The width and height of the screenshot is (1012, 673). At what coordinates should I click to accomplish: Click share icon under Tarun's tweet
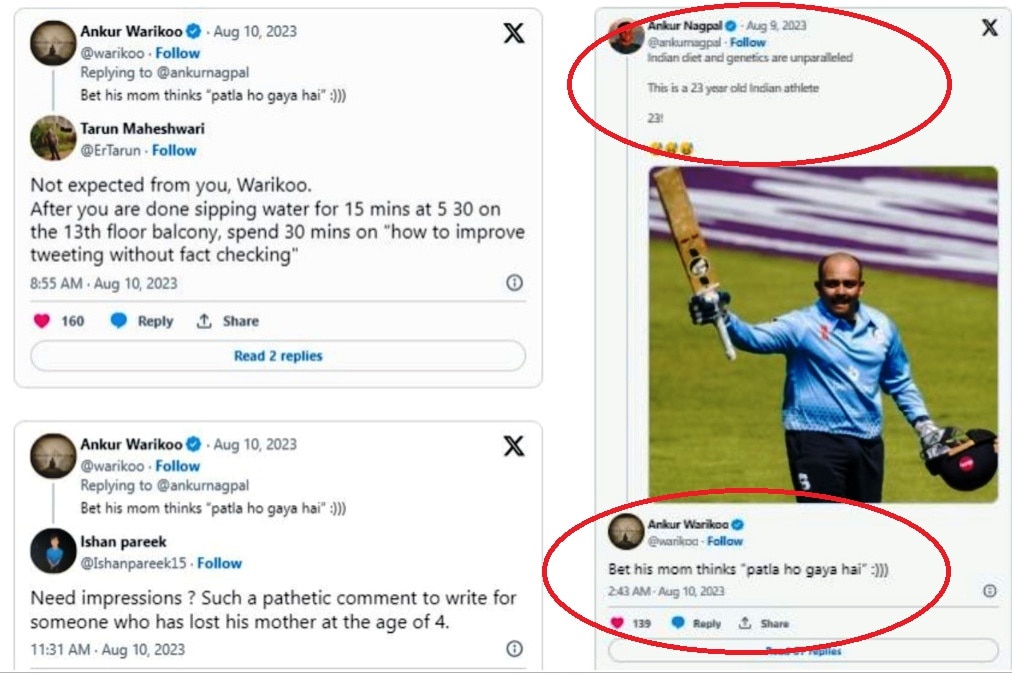click(x=205, y=321)
